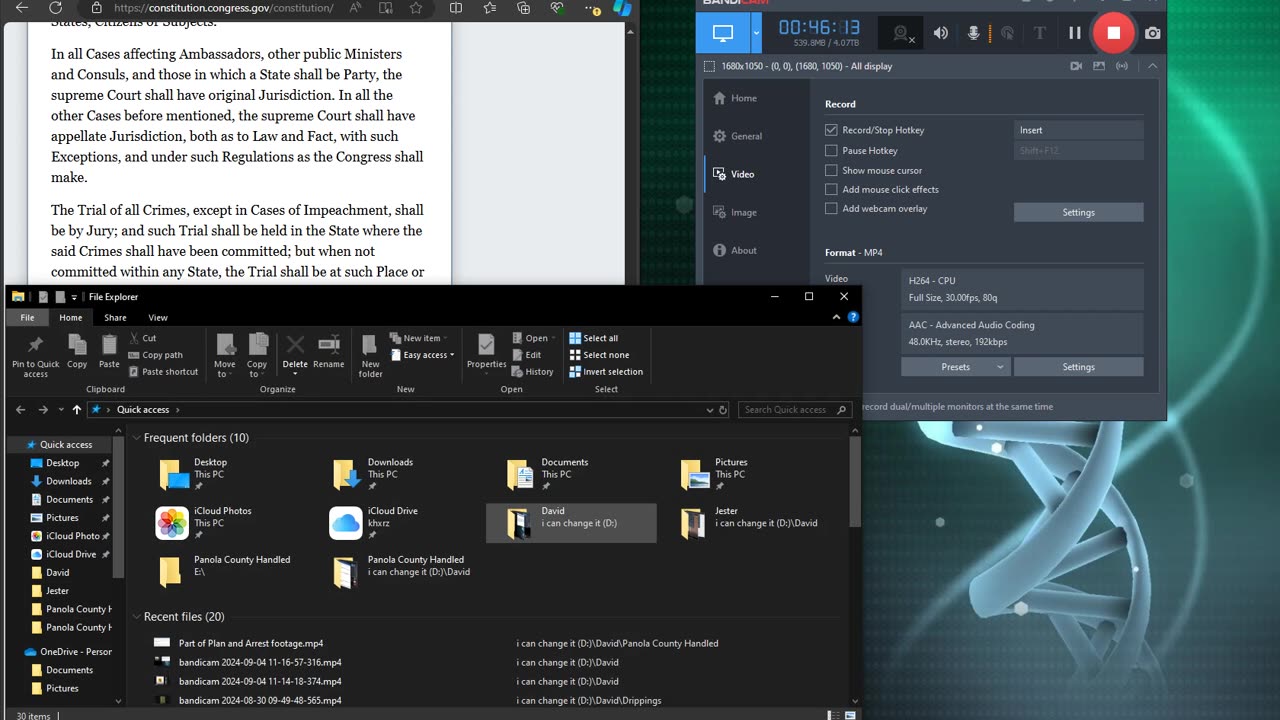Viewport: 1280px width, 720px height.
Task: Open the Copy to dropdown
Action: click(257, 355)
